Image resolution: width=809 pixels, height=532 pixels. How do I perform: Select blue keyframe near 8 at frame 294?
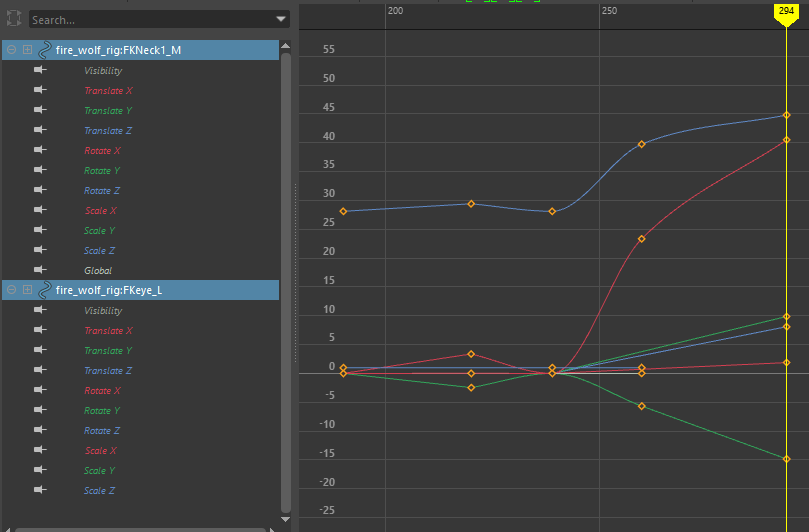786,327
